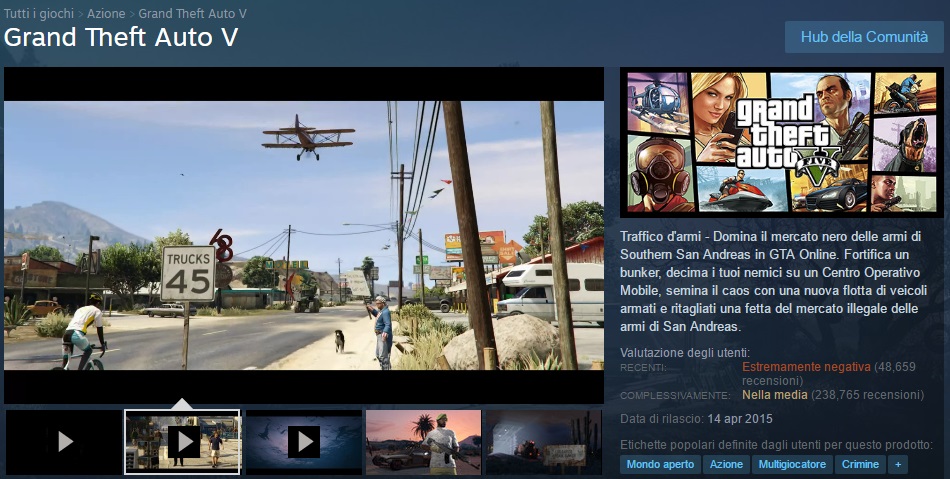The image size is (950, 479).
Task: Select the Multigiocatore tag
Action: coord(792,465)
